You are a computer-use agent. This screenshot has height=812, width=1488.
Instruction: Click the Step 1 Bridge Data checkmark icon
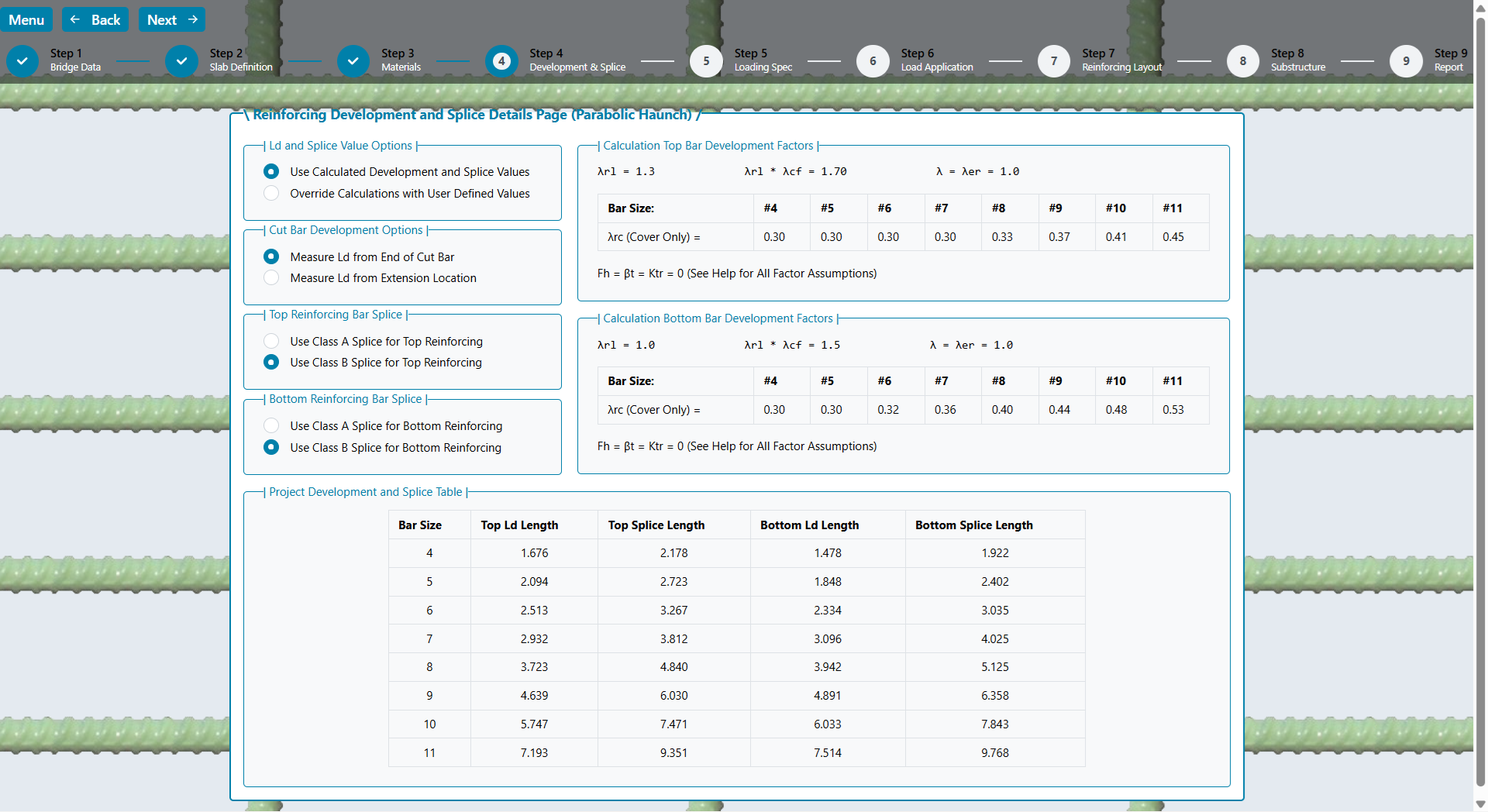point(22,61)
